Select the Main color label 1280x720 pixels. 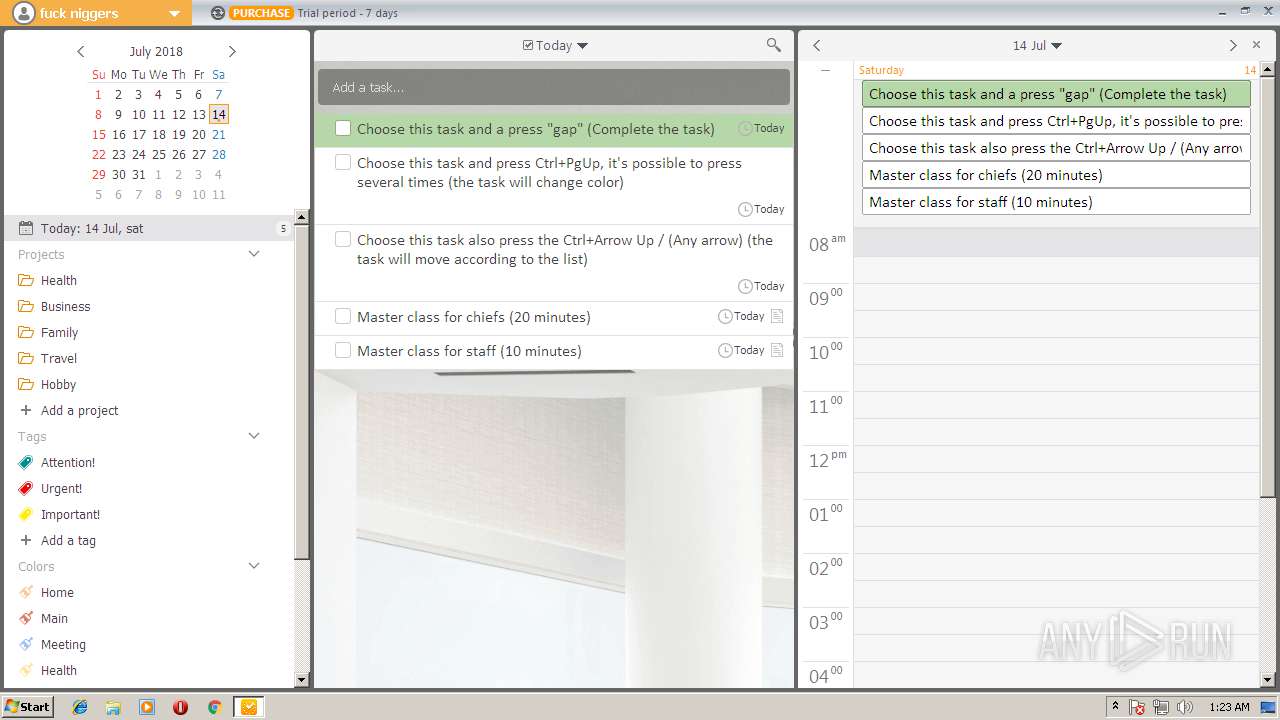click(x=54, y=618)
